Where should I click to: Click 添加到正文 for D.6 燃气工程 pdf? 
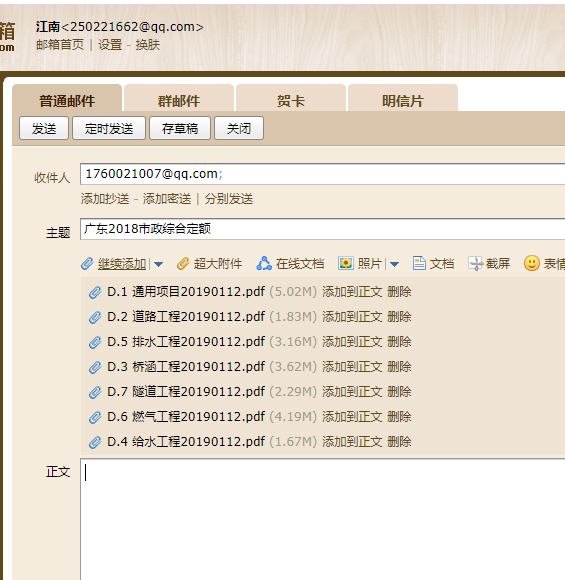pos(352,417)
